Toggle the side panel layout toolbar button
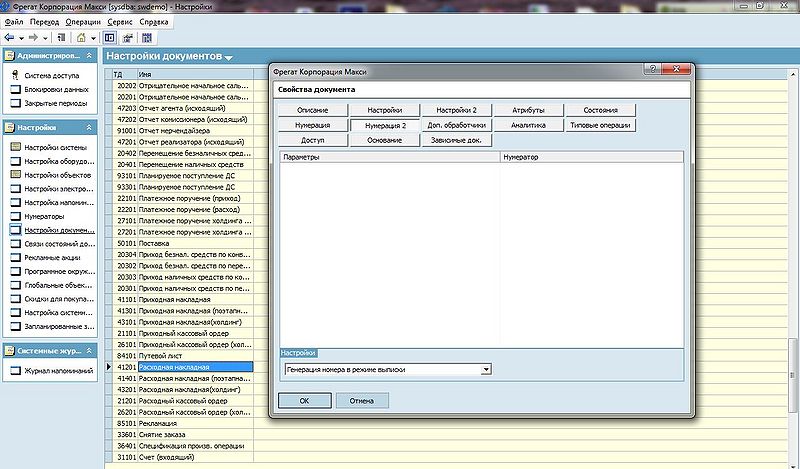This screenshot has height=469, width=800. point(109,38)
